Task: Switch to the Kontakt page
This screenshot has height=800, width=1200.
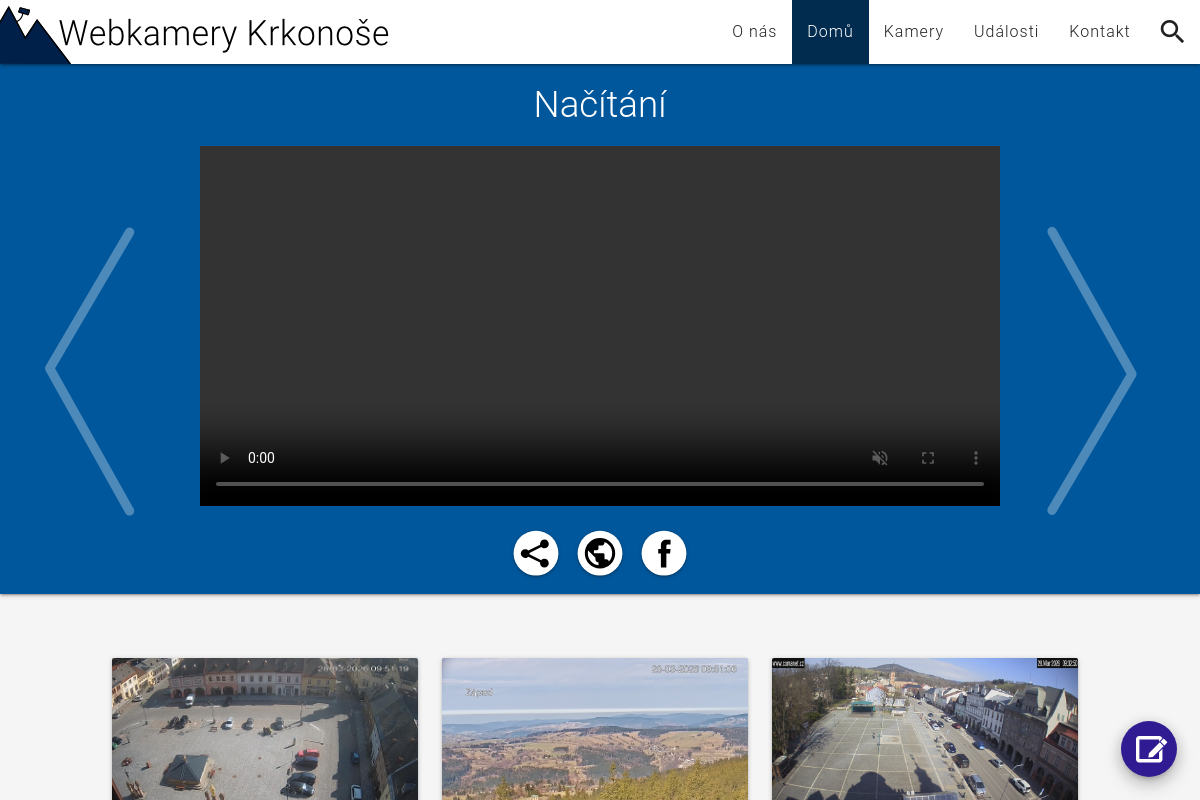Action: point(1099,31)
